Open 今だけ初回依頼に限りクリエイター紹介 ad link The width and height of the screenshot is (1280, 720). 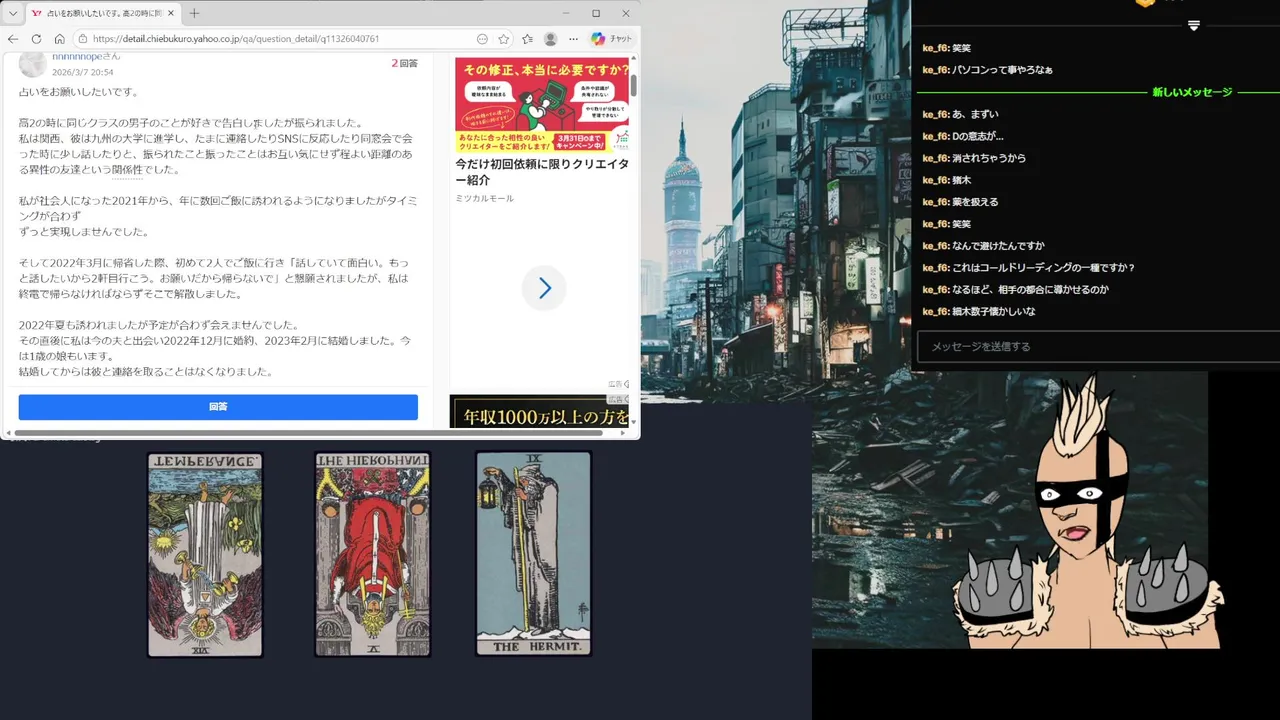point(542,172)
